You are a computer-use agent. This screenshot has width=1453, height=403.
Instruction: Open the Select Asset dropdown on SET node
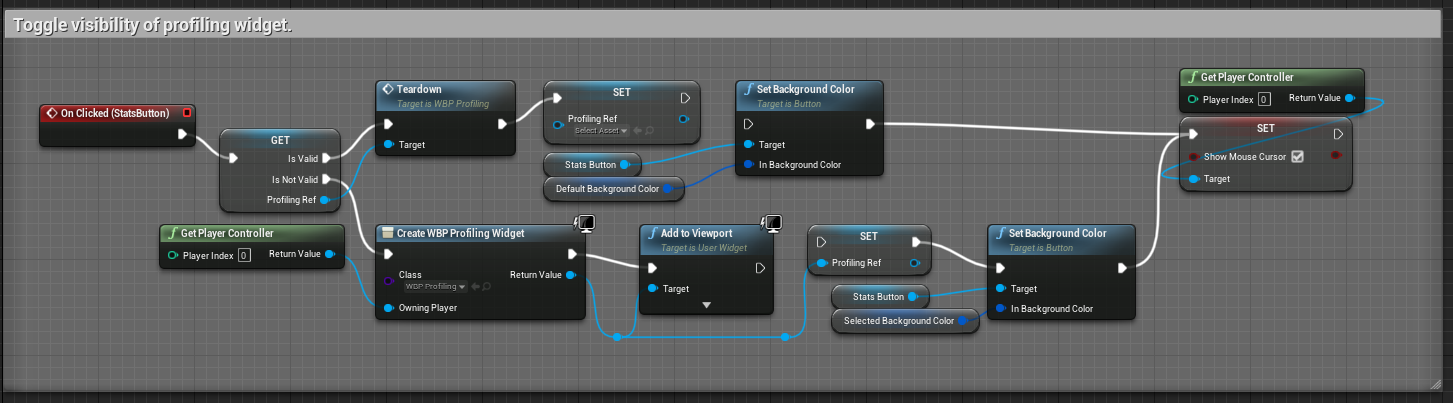pos(600,131)
